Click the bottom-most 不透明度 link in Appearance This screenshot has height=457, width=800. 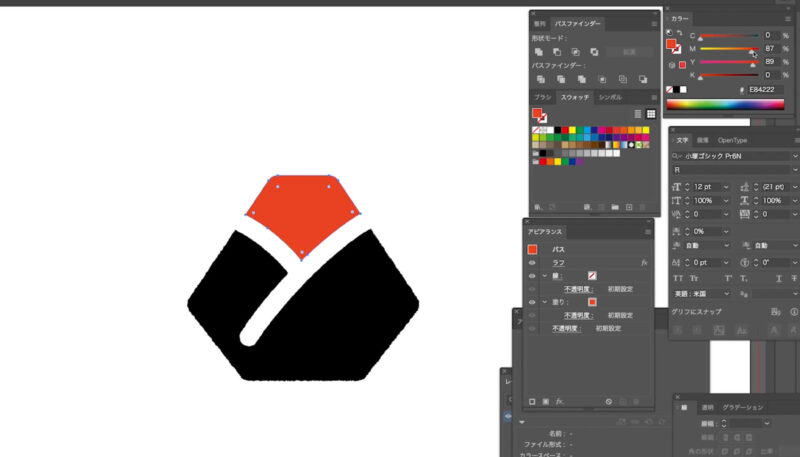tap(566, 328)
